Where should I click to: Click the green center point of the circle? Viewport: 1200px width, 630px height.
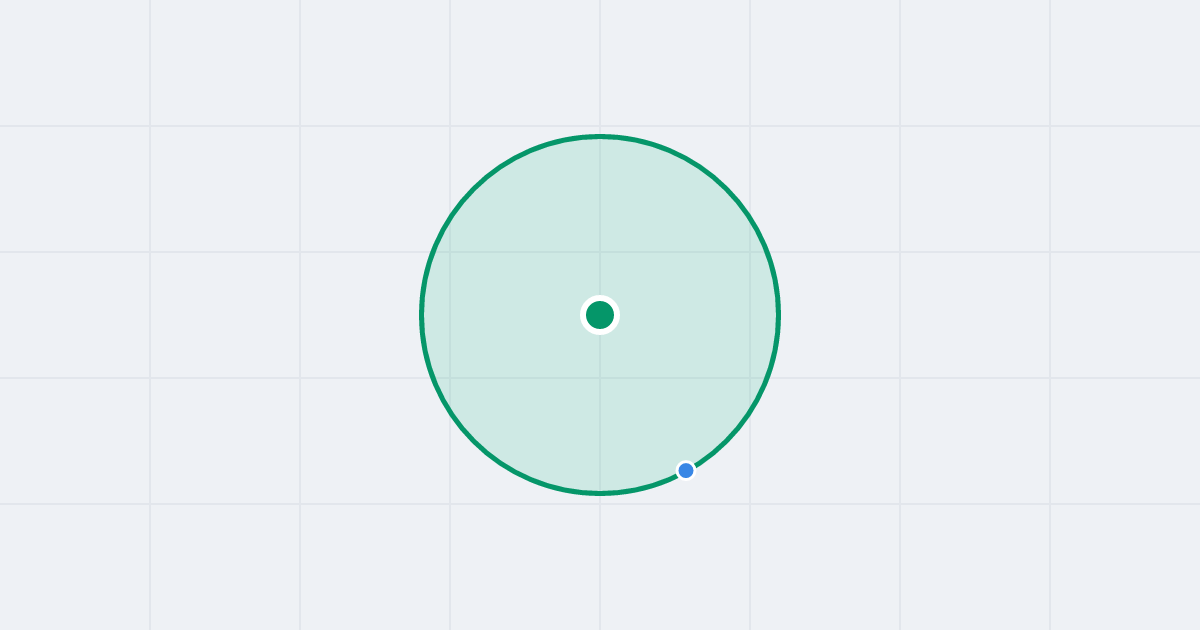[x=600, y=315]
